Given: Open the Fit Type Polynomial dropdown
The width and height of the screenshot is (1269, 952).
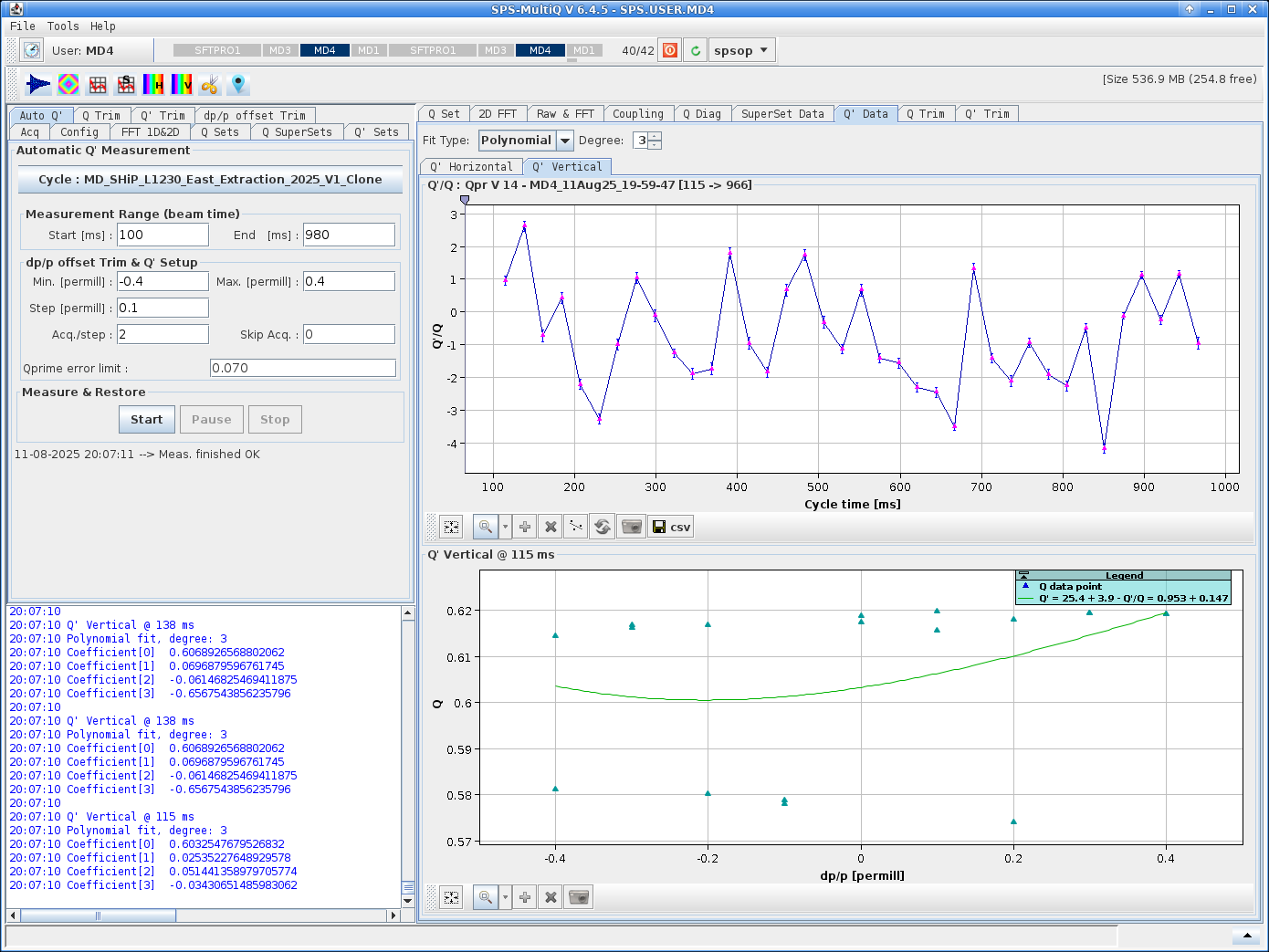Looking at the screenshot, I should pos(525,140).
